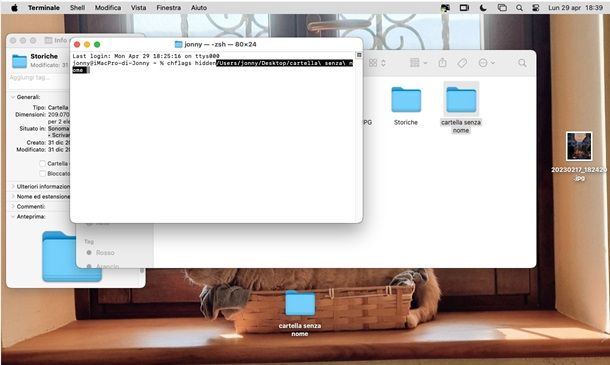Open the Vista menu
The width and height of the screenshot is (610, 365).
point(138,8)
